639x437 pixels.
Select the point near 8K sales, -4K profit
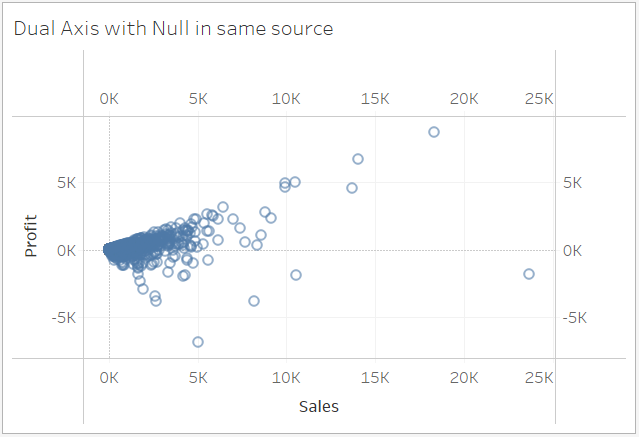point(254,301)
